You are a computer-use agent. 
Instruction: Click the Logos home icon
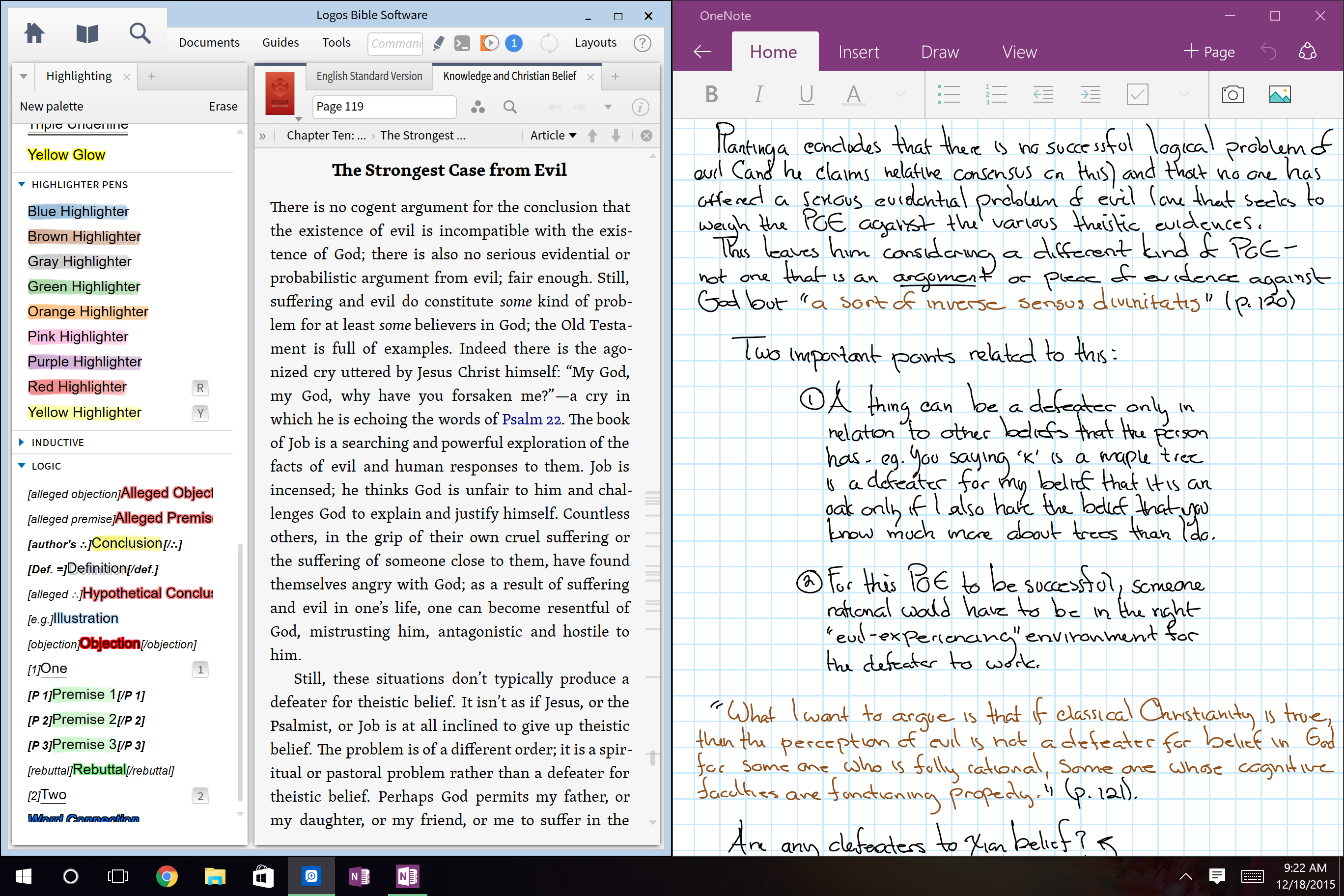(34, 33)
